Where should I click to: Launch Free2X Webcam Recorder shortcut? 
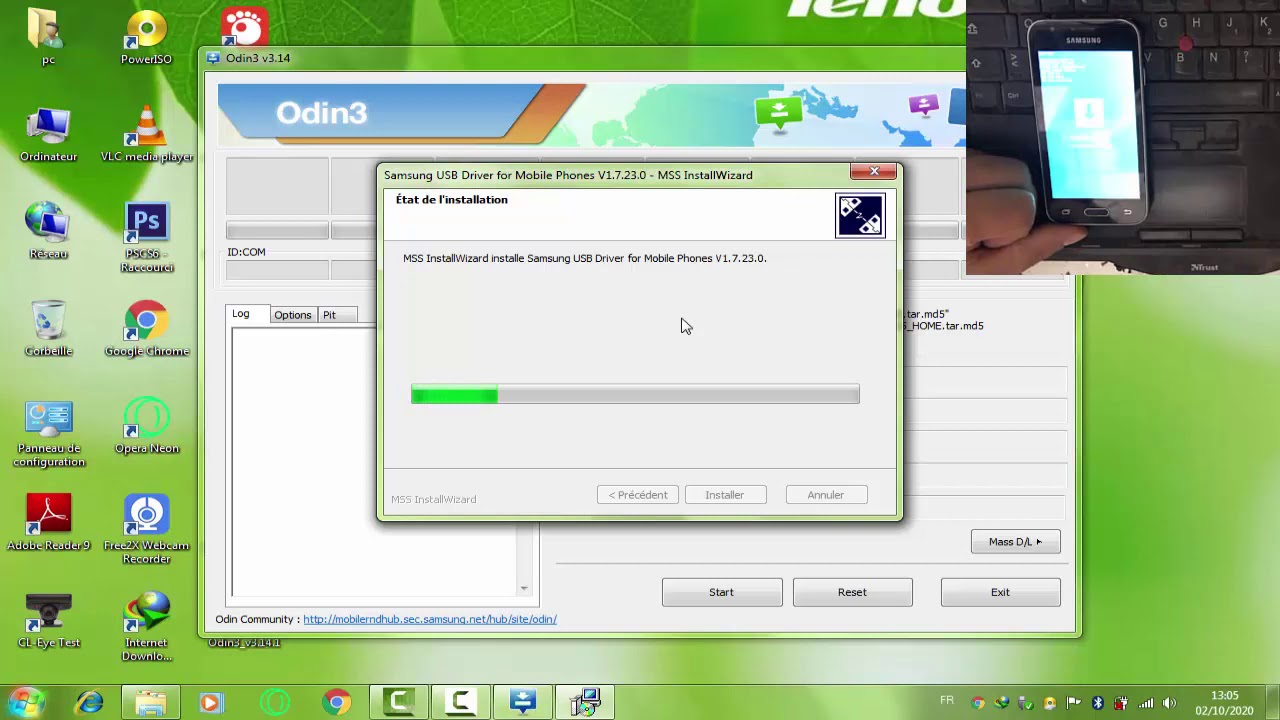[x=147, y=530]
